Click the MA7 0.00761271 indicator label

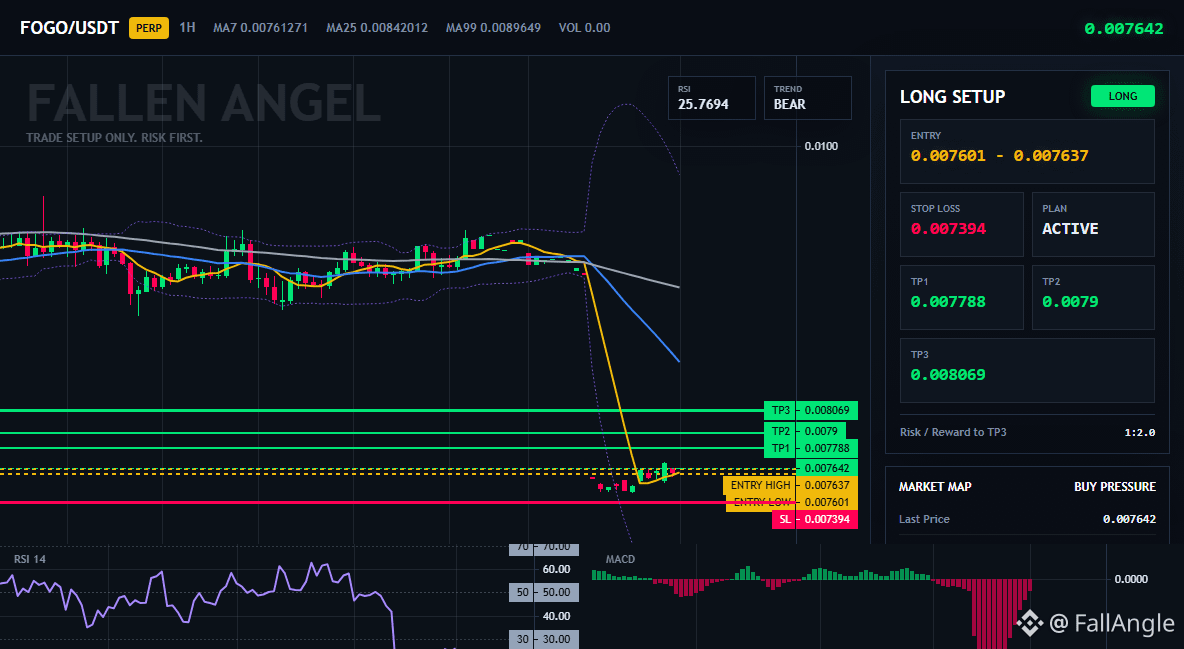pyautogui.click(x=261, y=28)
